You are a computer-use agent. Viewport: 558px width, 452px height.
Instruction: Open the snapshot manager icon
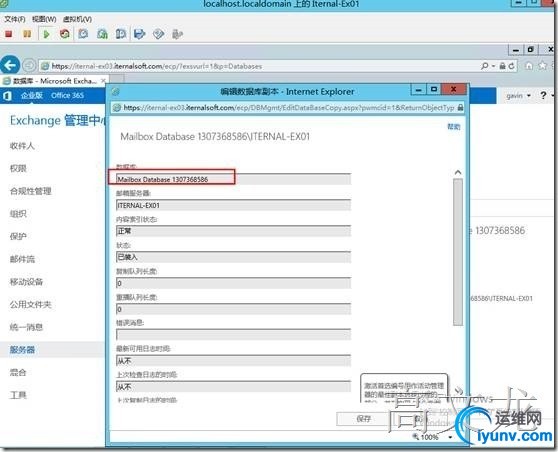click(x=121, y=34)
